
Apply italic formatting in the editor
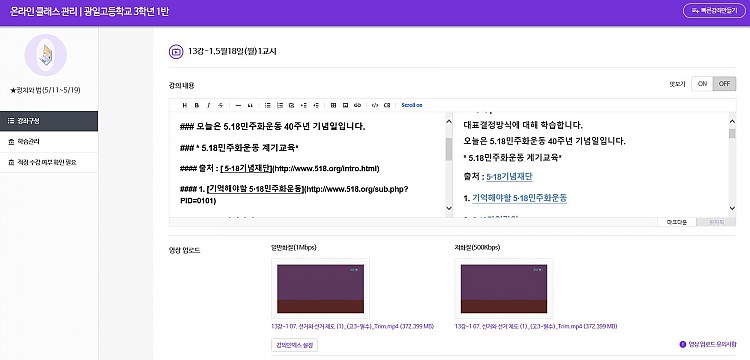pos(209,105)
